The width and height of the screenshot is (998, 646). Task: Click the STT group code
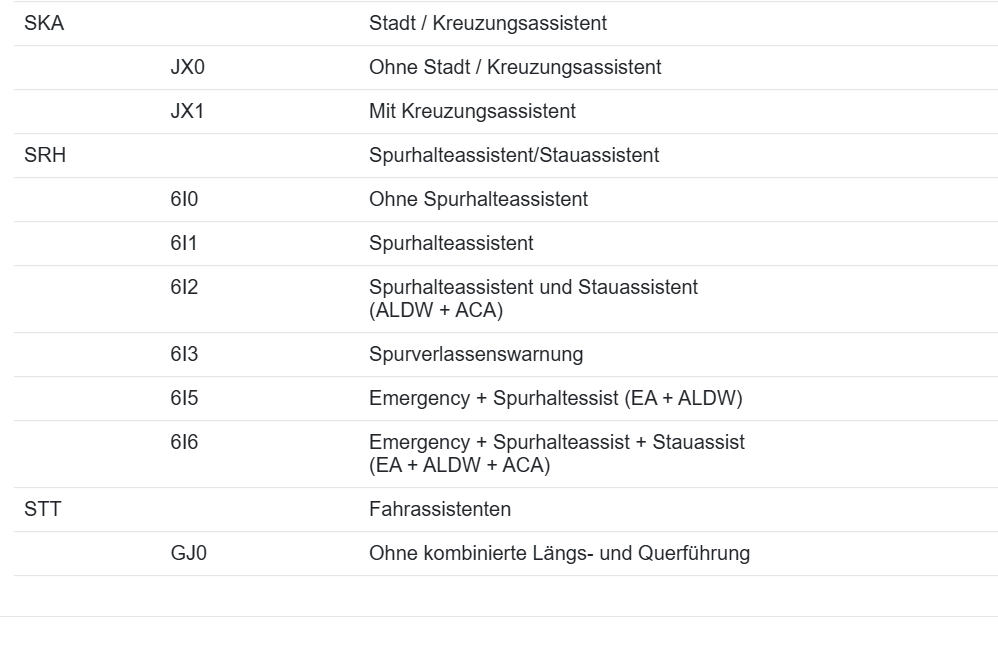[42, 510]
